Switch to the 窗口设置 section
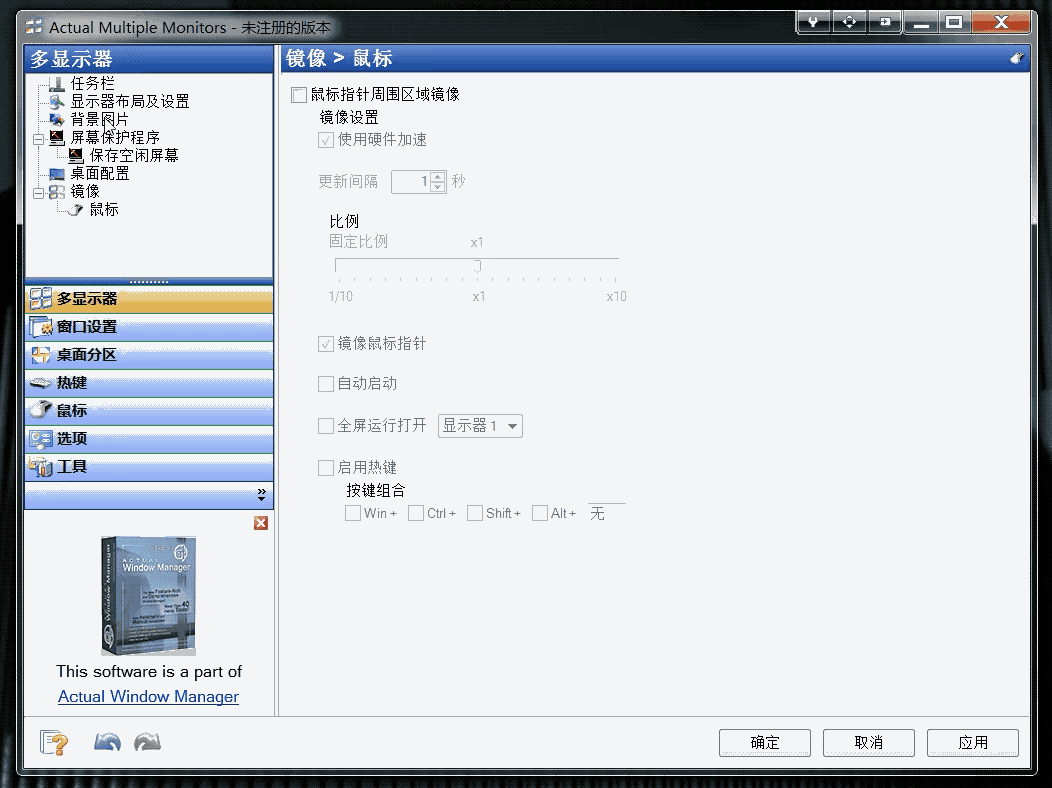 (x=149, y=327)
